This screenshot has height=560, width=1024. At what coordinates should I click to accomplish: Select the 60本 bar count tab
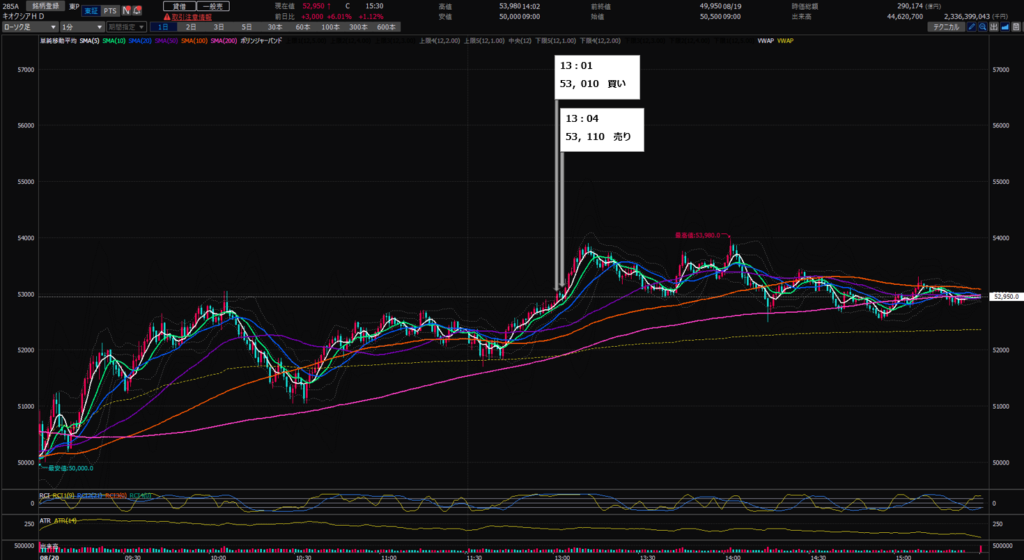[x=303, y=27]
